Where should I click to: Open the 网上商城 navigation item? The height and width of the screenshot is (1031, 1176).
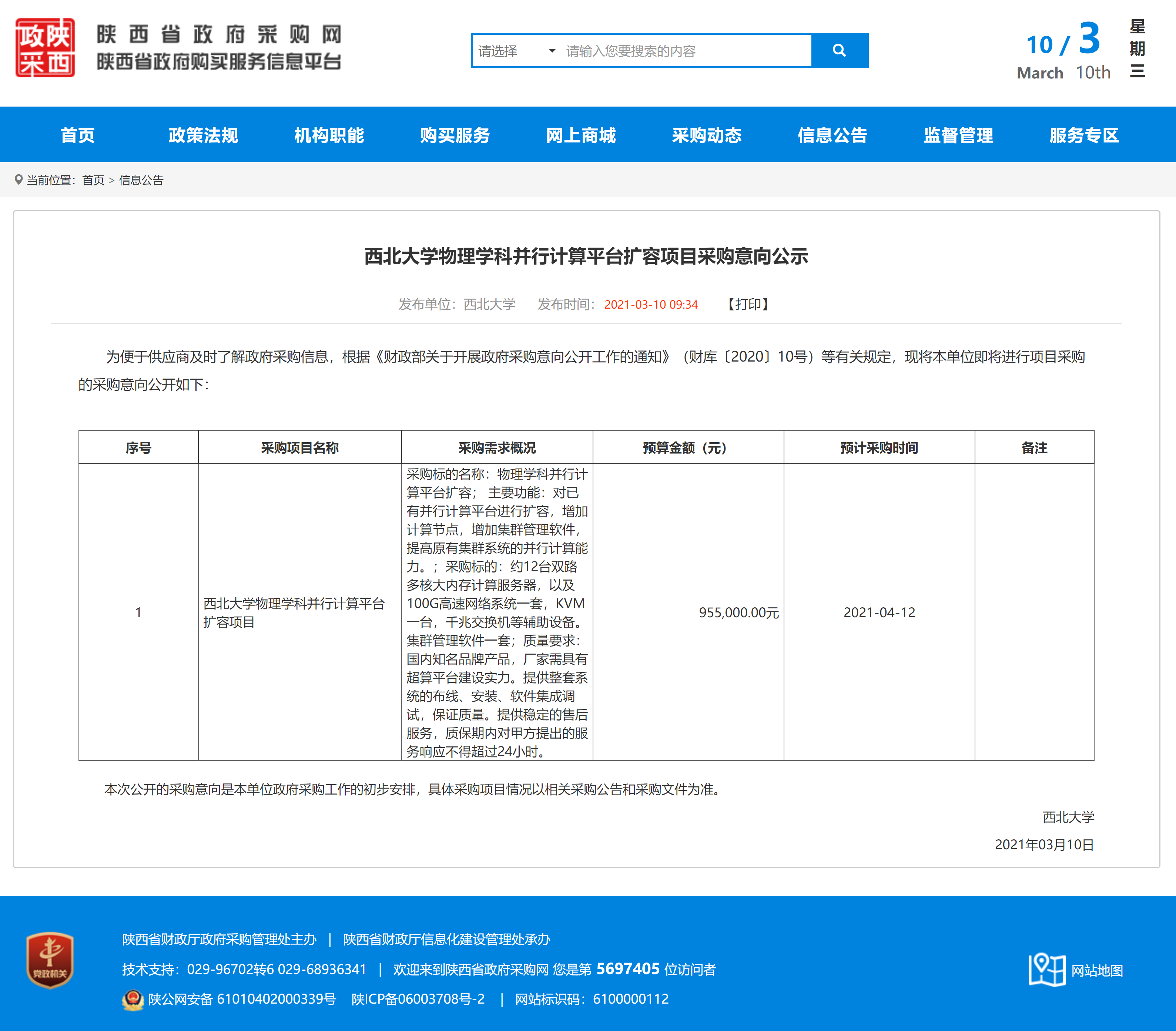point(580,135)
